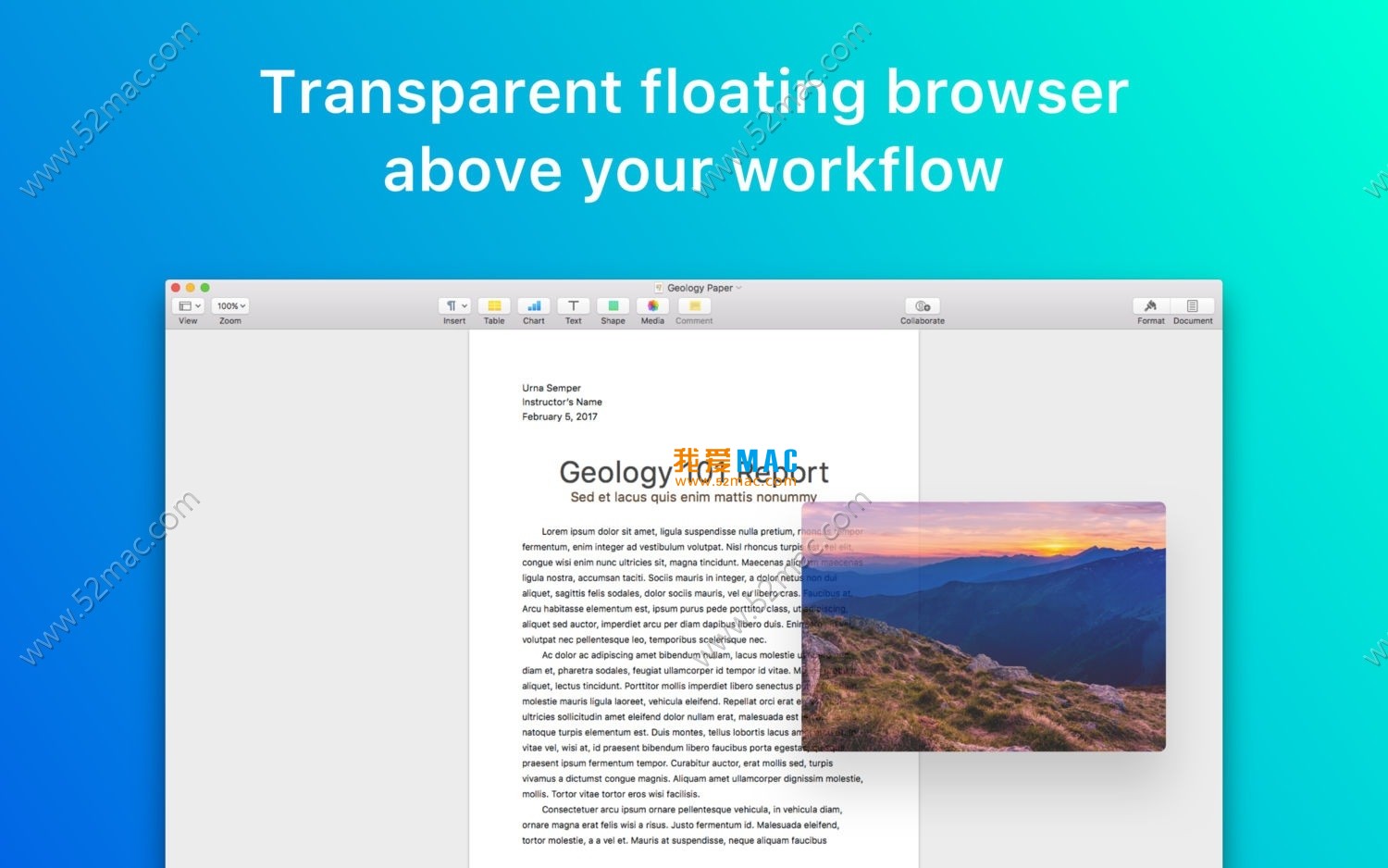Click the Collaborate icon
The height and width of the screenshot is (868, 1388).
923,306
